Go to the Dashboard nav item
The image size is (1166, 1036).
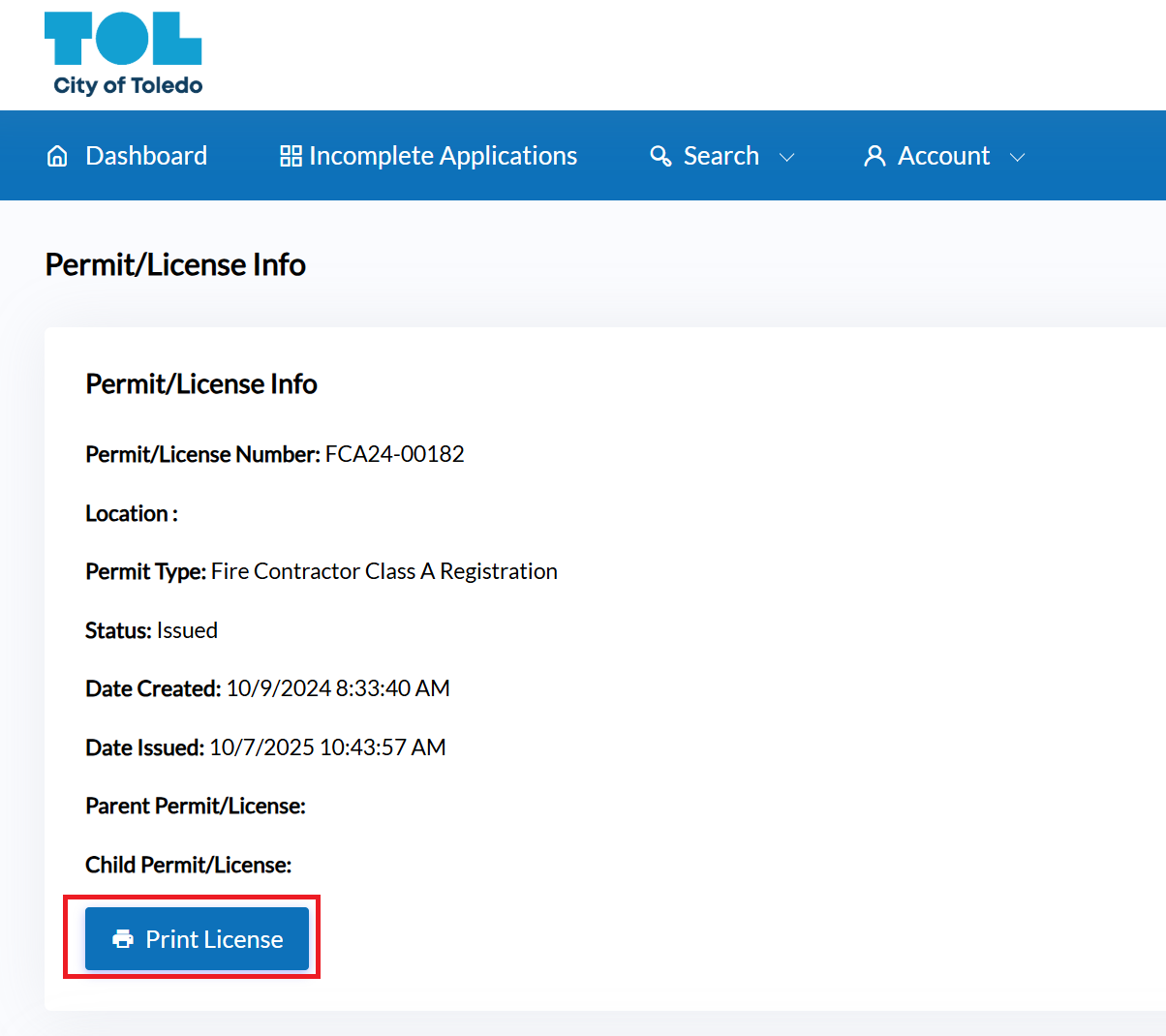(146, 156)
